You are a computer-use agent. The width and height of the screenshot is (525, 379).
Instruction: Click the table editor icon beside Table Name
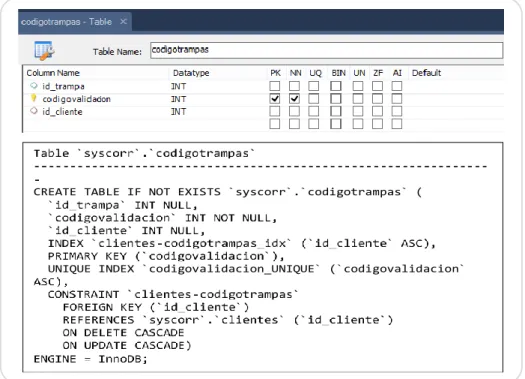click(x=44, y=51)
